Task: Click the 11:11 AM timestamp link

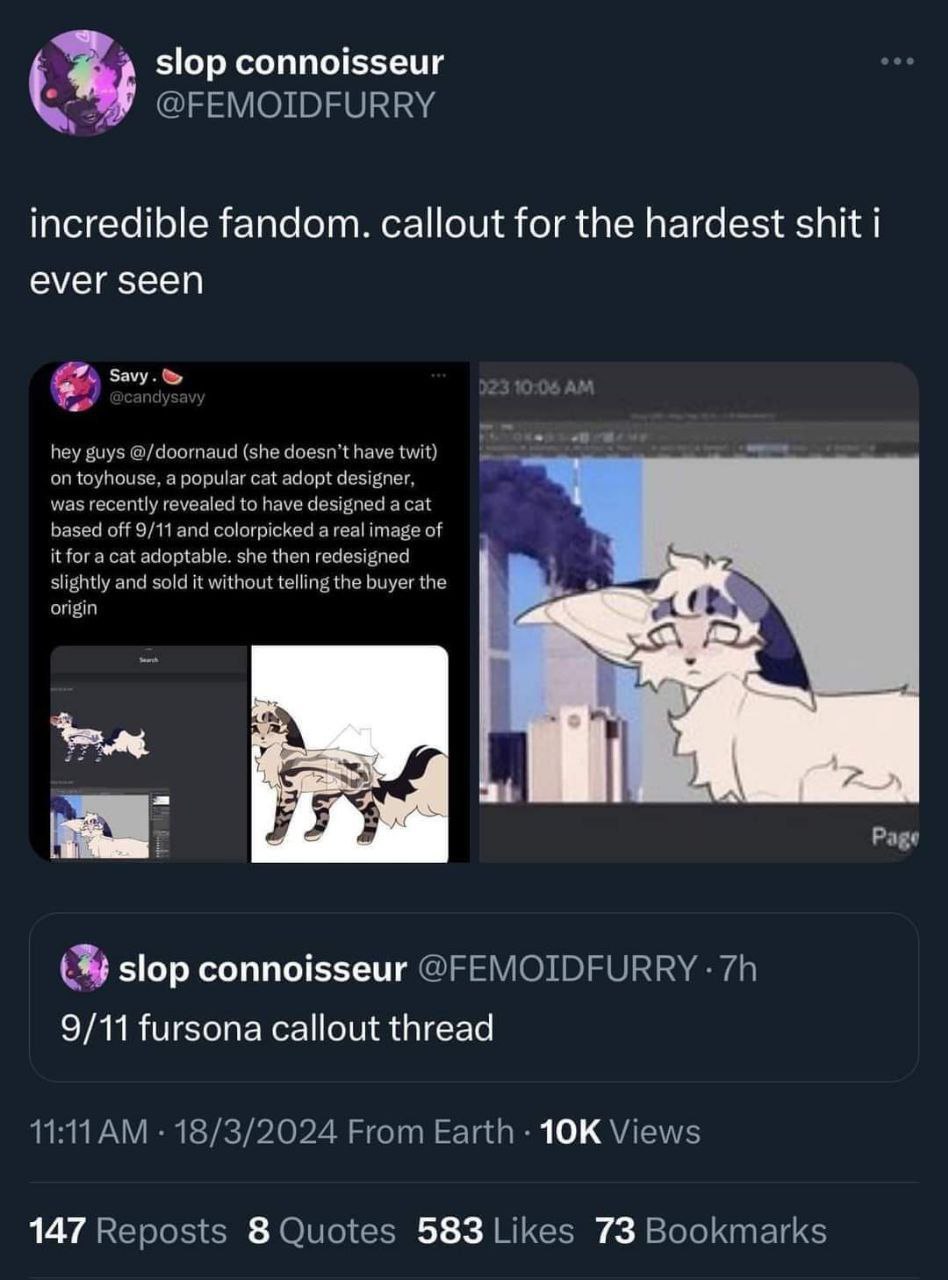Action: [x=89, y=1132]
